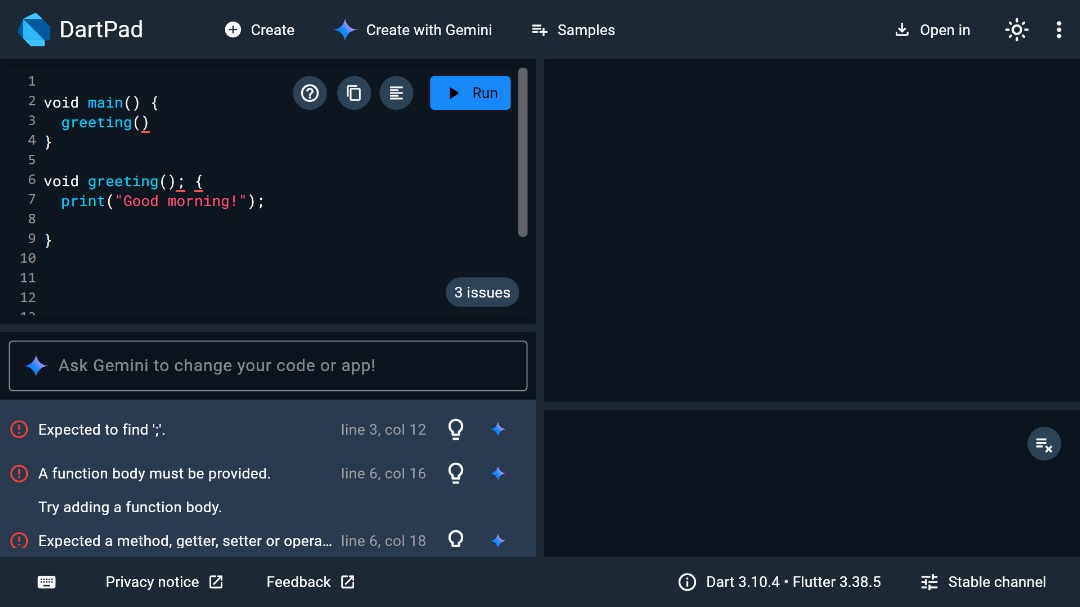Click error icon for "Expected to find ';'"
This screenshot has height=607, width=1080.
click(19, 429)
